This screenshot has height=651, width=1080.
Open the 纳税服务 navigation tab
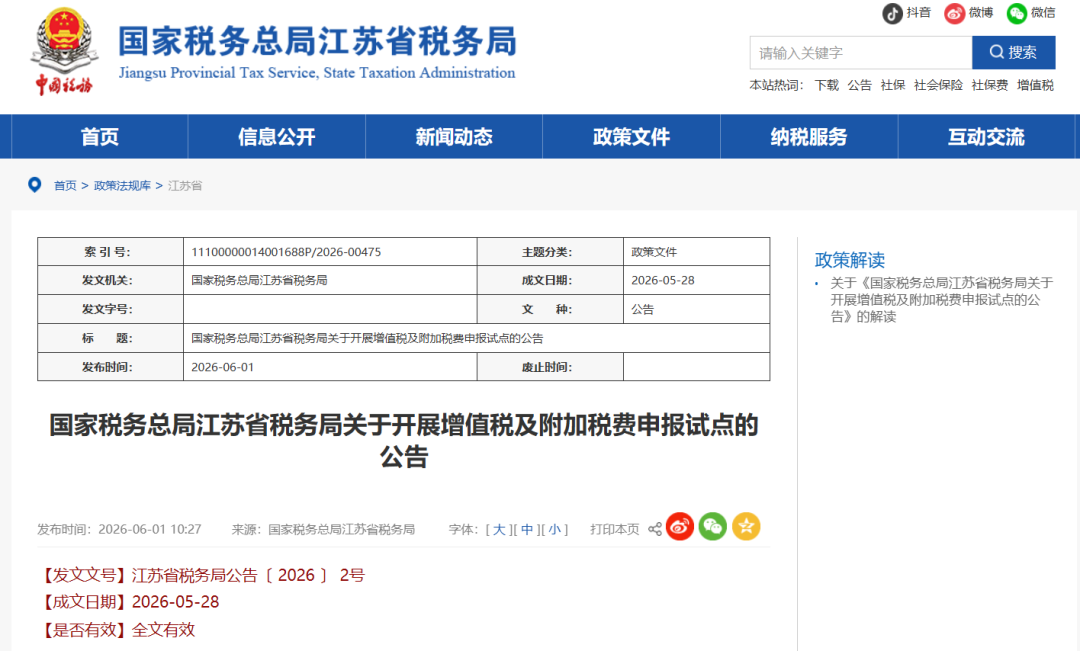(809, 136)
